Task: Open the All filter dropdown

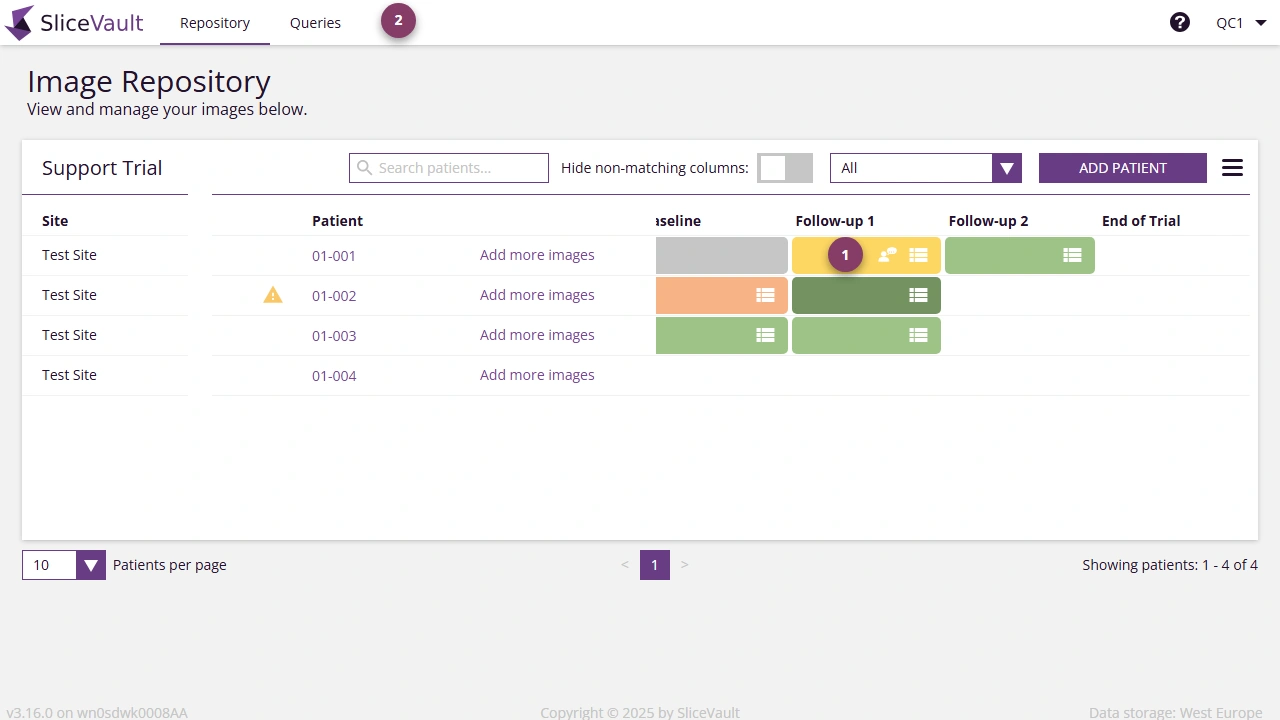Action: [1006, 167]
